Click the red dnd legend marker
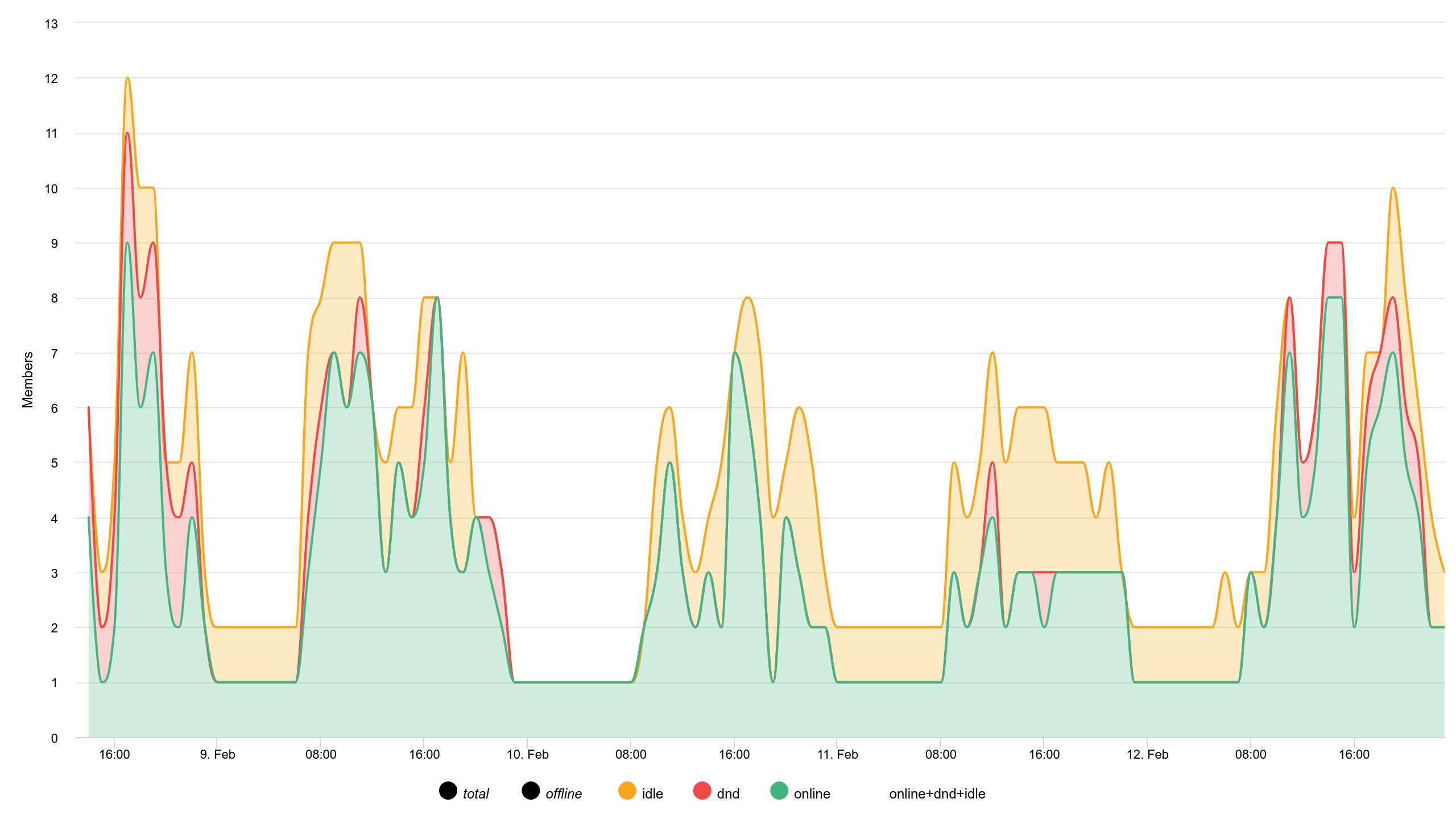This screenshot has height=819, width=1456. click(x=702, y=791)
